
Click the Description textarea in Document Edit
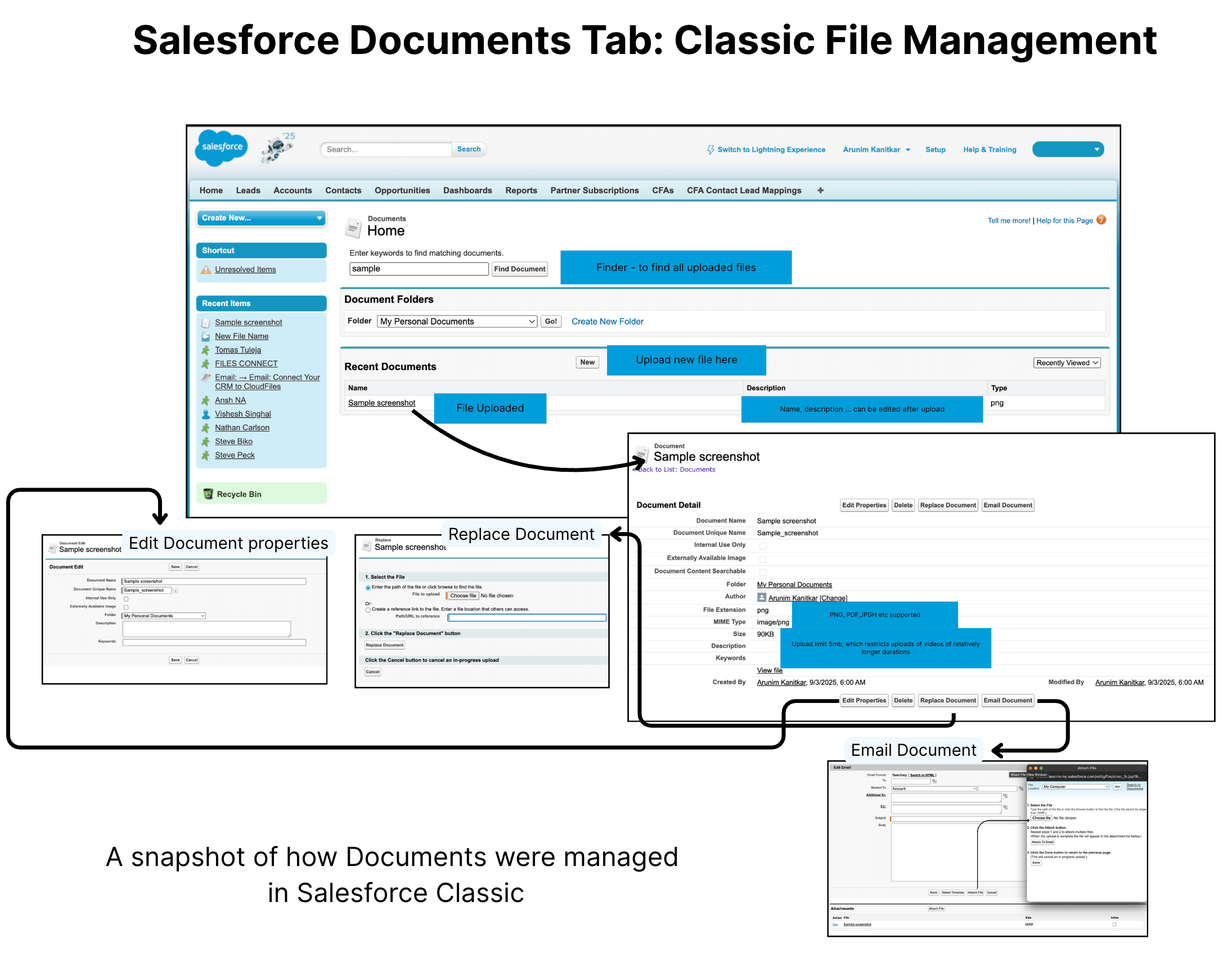(x=207, y=629)
